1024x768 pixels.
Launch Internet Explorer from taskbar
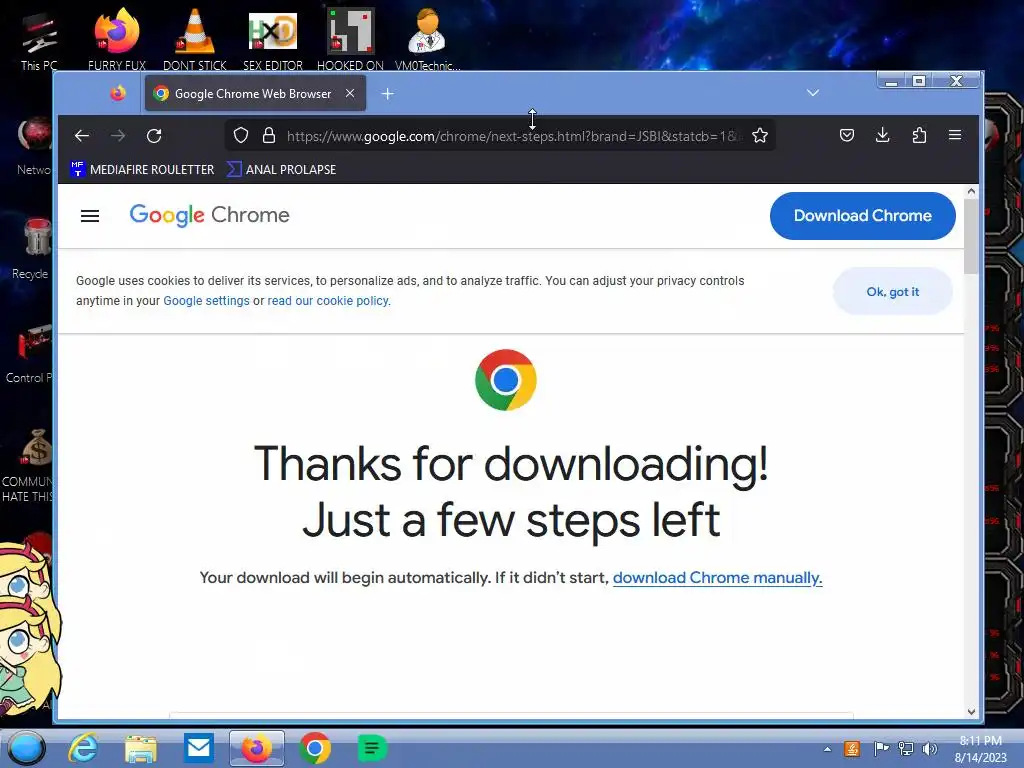(x=84, y=748)
